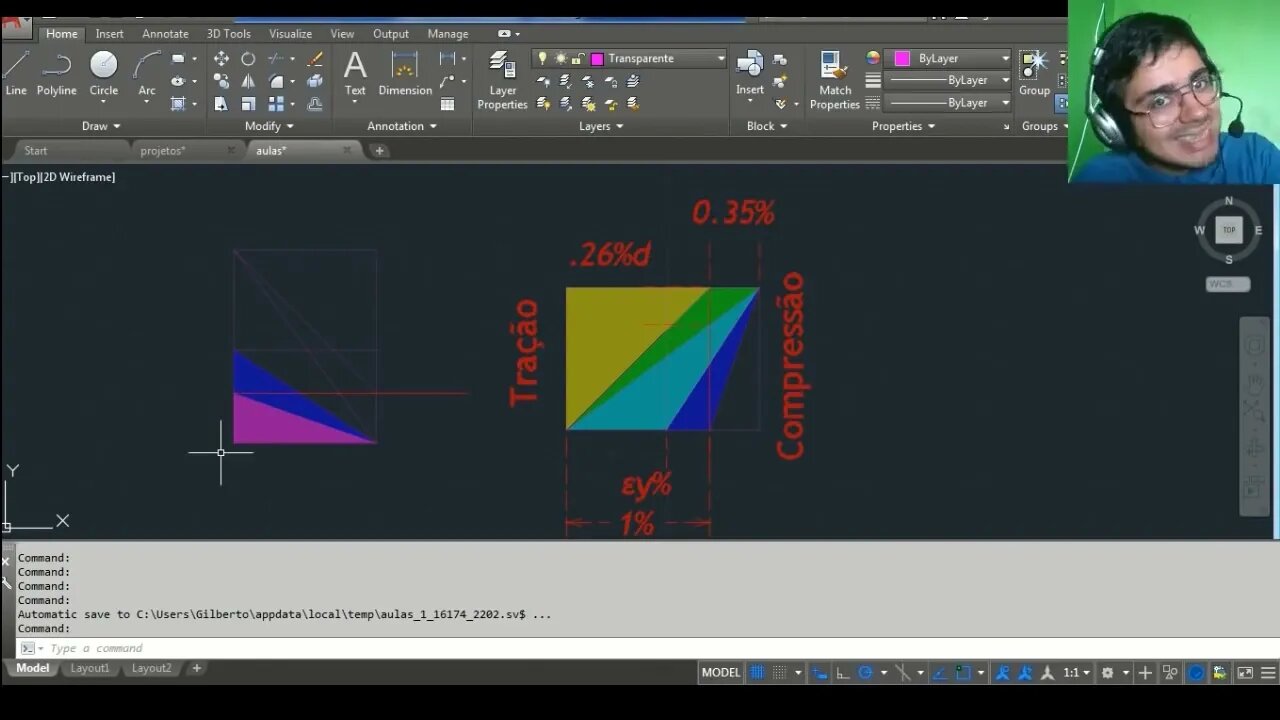Click the Copy tool in Modify panel

coord(221,81)
